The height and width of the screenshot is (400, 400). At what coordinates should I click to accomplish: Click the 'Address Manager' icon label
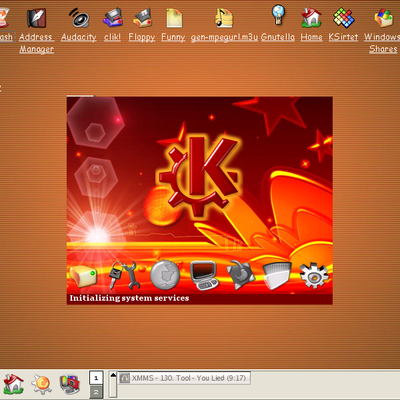tap(36, 43)
